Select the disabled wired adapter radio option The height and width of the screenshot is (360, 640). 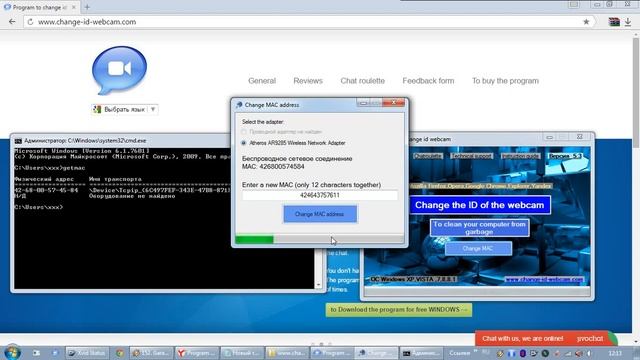click(244, 132)
